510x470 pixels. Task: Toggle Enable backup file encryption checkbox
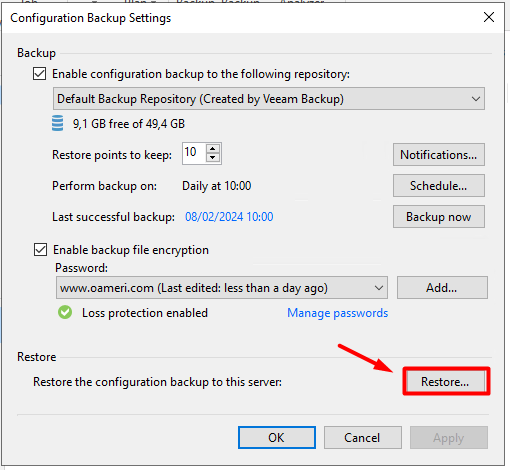coord(40,249)
